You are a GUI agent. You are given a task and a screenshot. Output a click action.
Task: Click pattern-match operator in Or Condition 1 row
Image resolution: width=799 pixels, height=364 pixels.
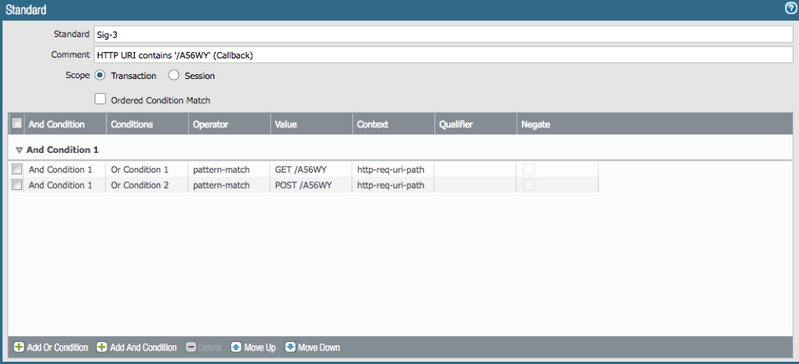click(x=229, y=169)
